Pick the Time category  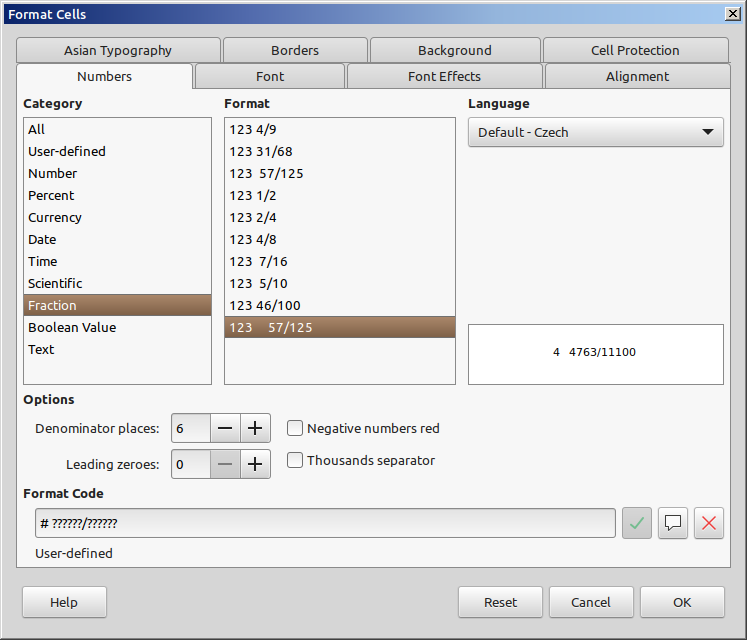pos(117,261)
